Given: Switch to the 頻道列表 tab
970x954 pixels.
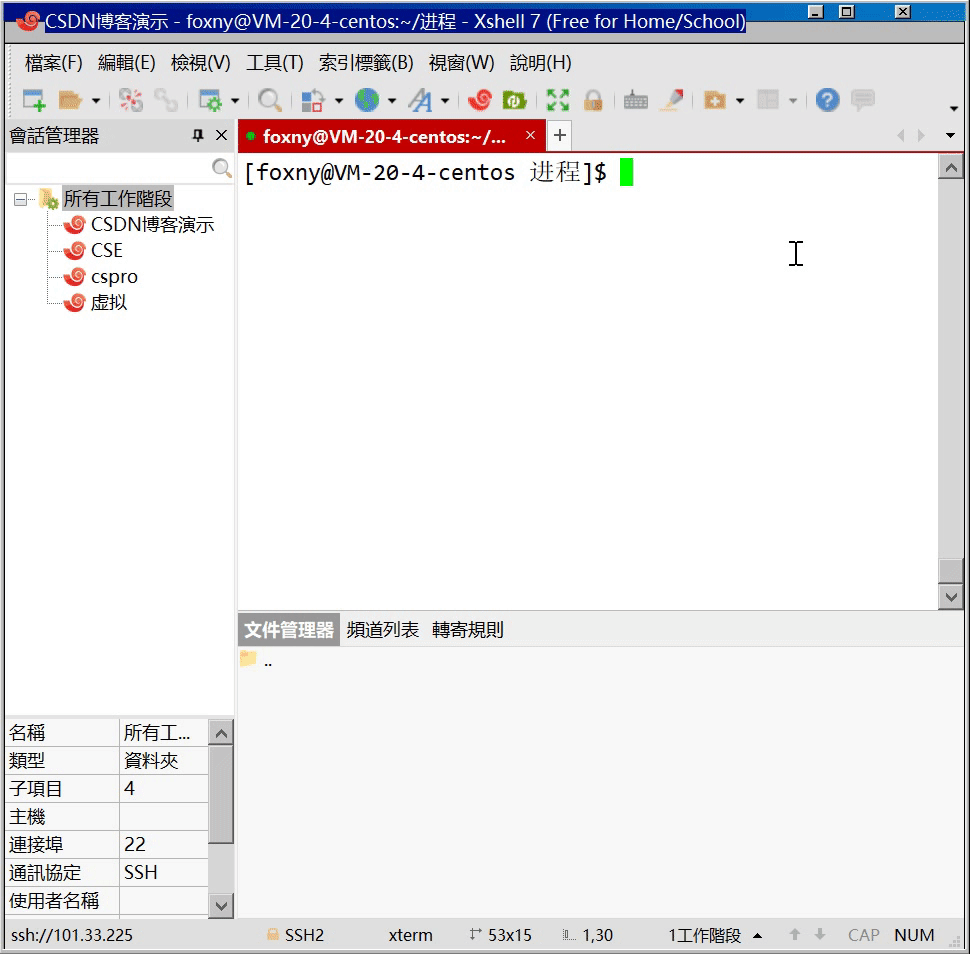Looking at the screenshot, I should pos(382,630).
